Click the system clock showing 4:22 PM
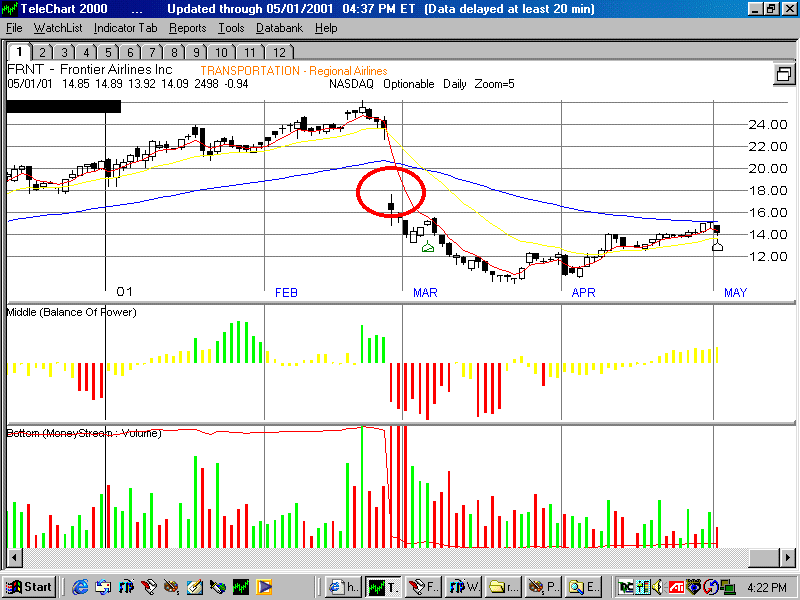 point(767,588)
